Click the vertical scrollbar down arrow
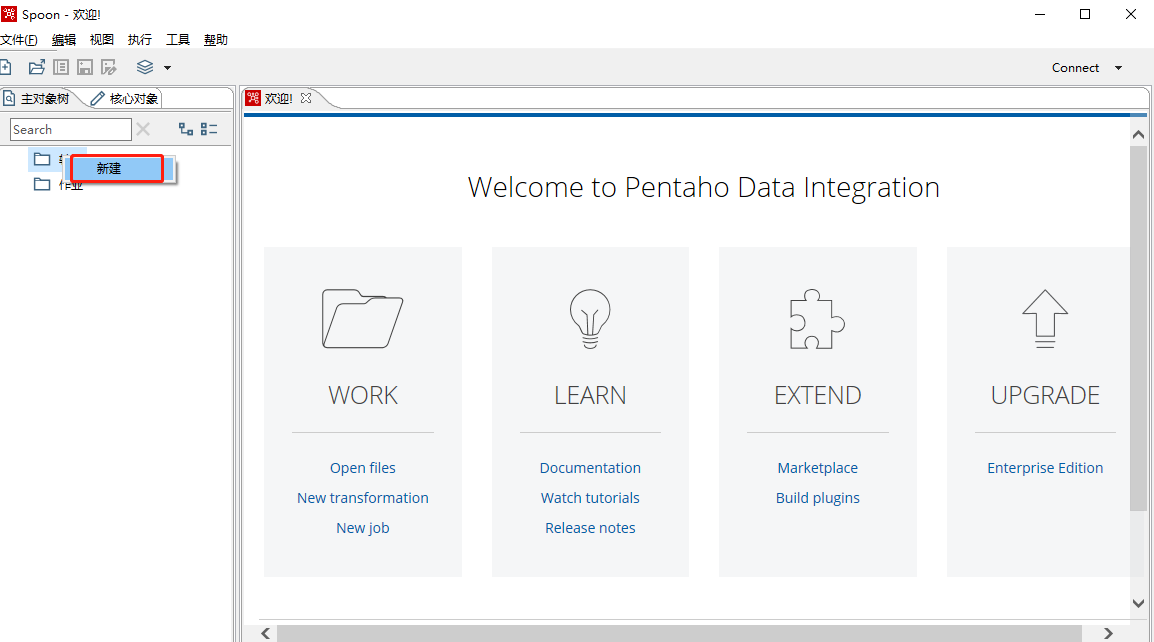The image size is (1154, 642). point(1139,603)
